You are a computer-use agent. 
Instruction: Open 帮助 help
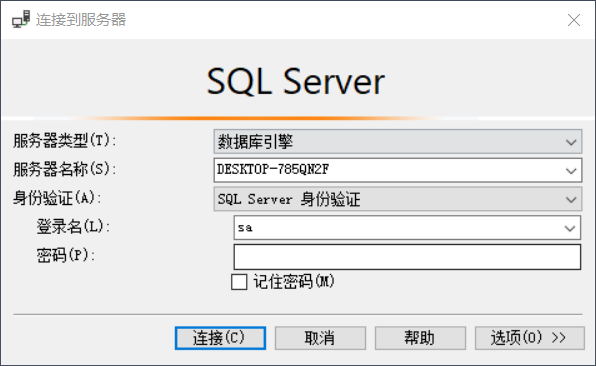tap(420, 338)
